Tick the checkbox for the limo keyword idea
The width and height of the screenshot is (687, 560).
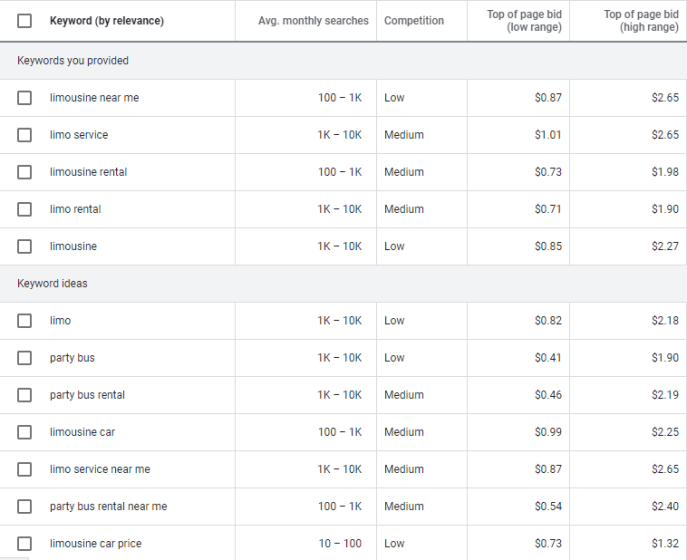click(24, 321)
